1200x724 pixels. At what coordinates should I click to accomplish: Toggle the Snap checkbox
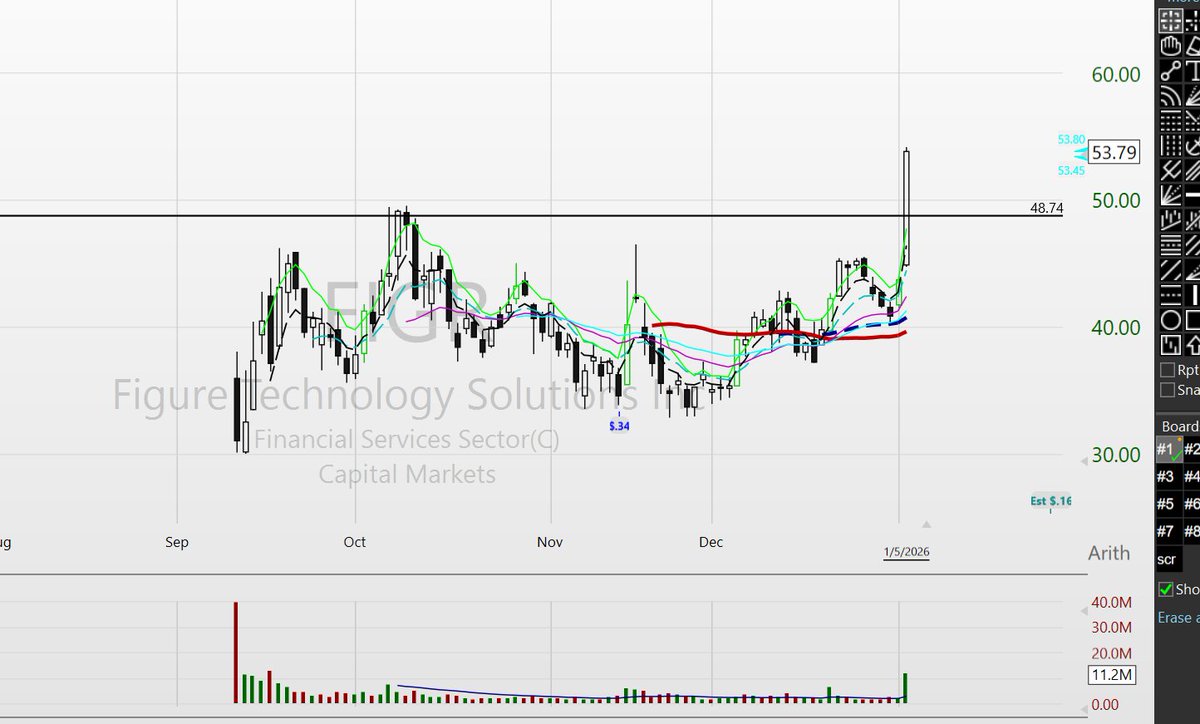(1167, 391)
